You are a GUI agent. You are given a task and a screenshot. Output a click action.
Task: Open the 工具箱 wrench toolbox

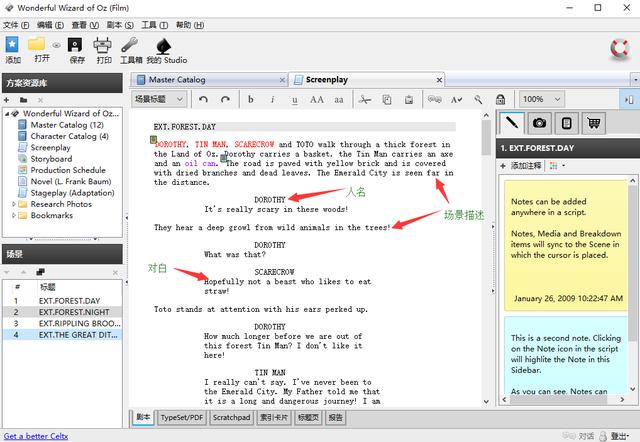tap(129, 45)
